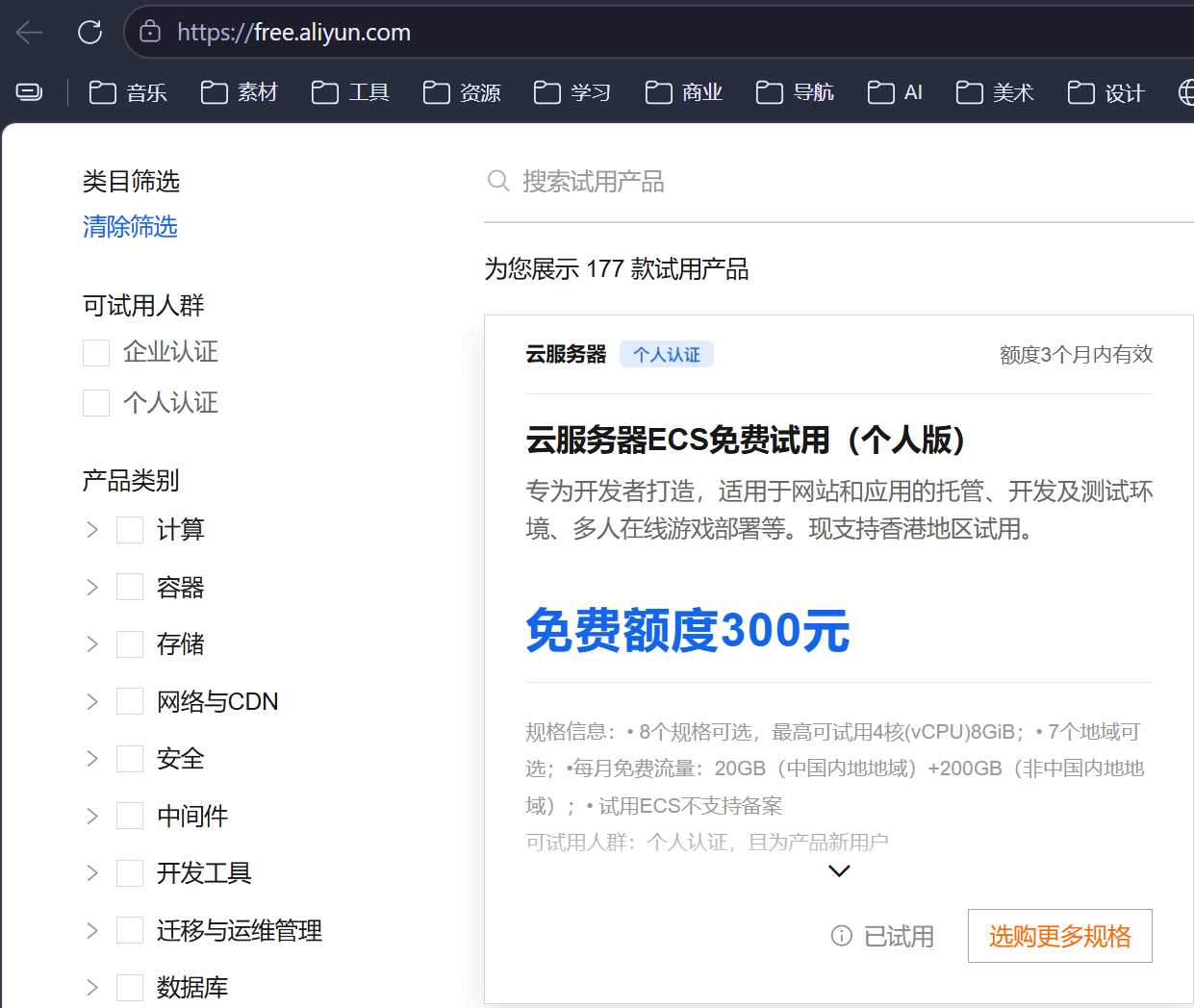Viewport: 1194px width, 1008px height.
Task: Click the 产品类别 heading
Action: [131, 480]
